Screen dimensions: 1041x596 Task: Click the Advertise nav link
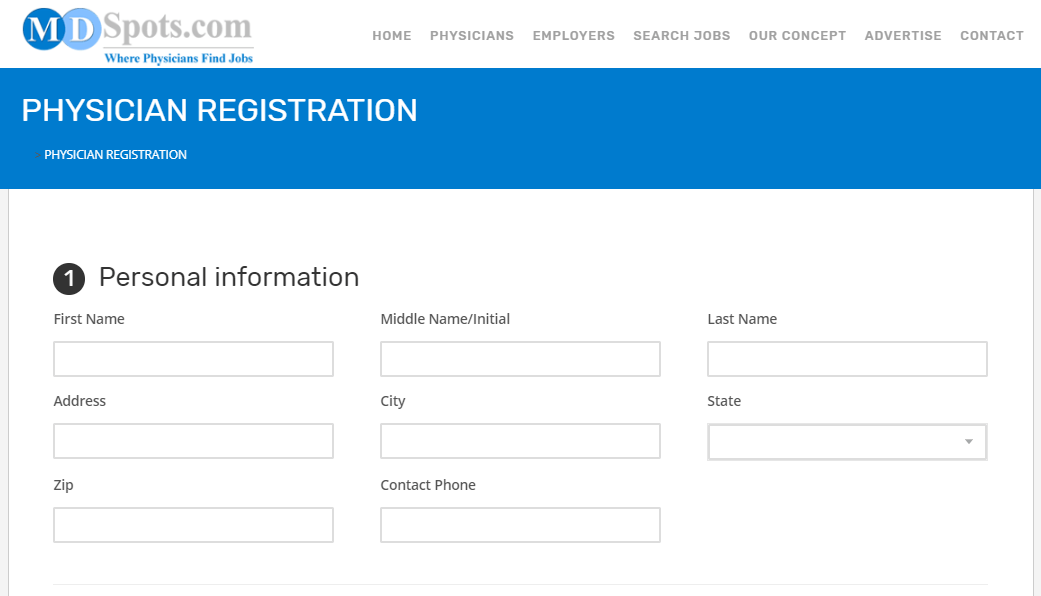tap(903, 36)
